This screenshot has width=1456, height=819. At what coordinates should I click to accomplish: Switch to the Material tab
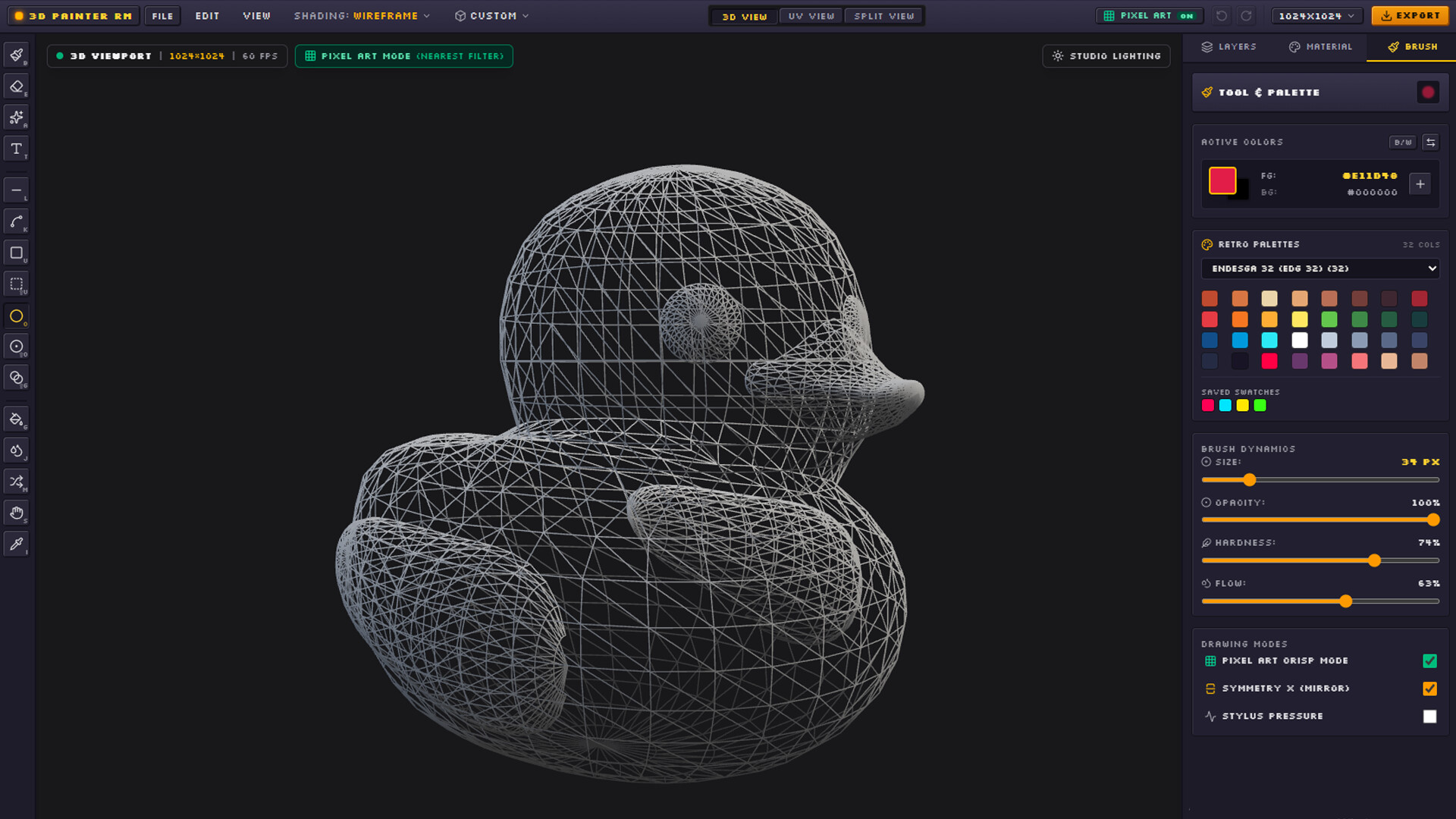click(1320, 46)
